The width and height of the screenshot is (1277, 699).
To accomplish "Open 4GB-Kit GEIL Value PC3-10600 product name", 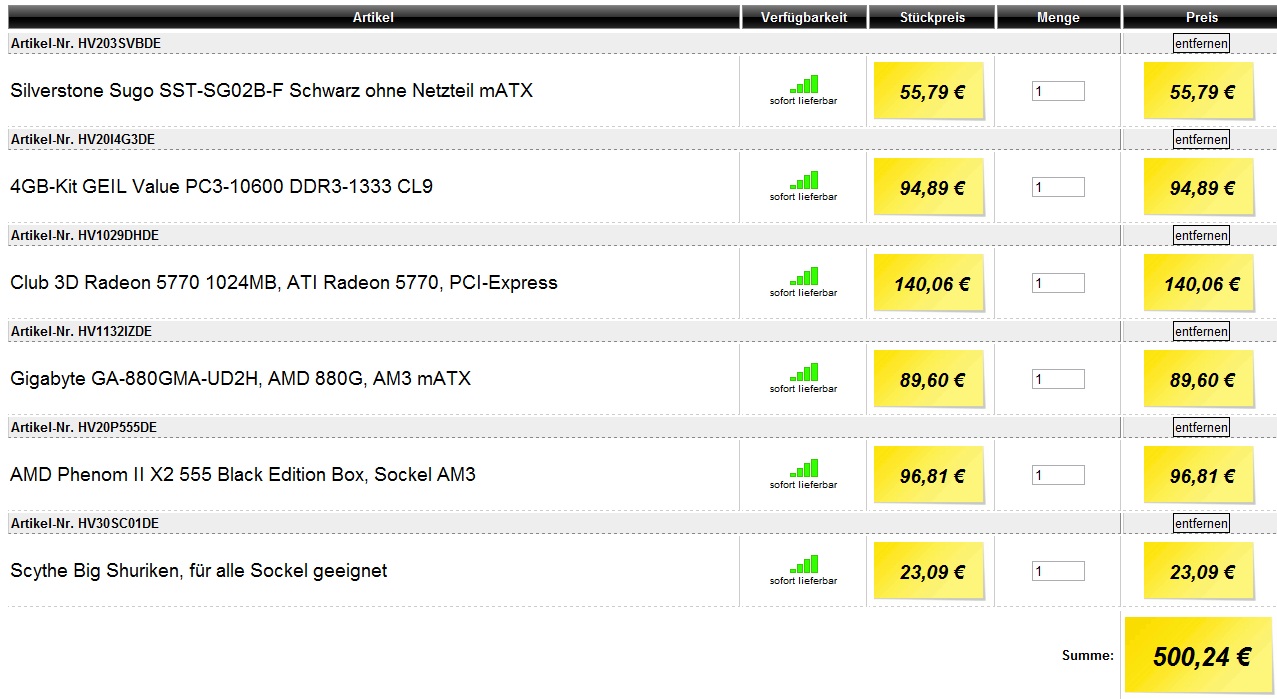I will pos(221,187).
